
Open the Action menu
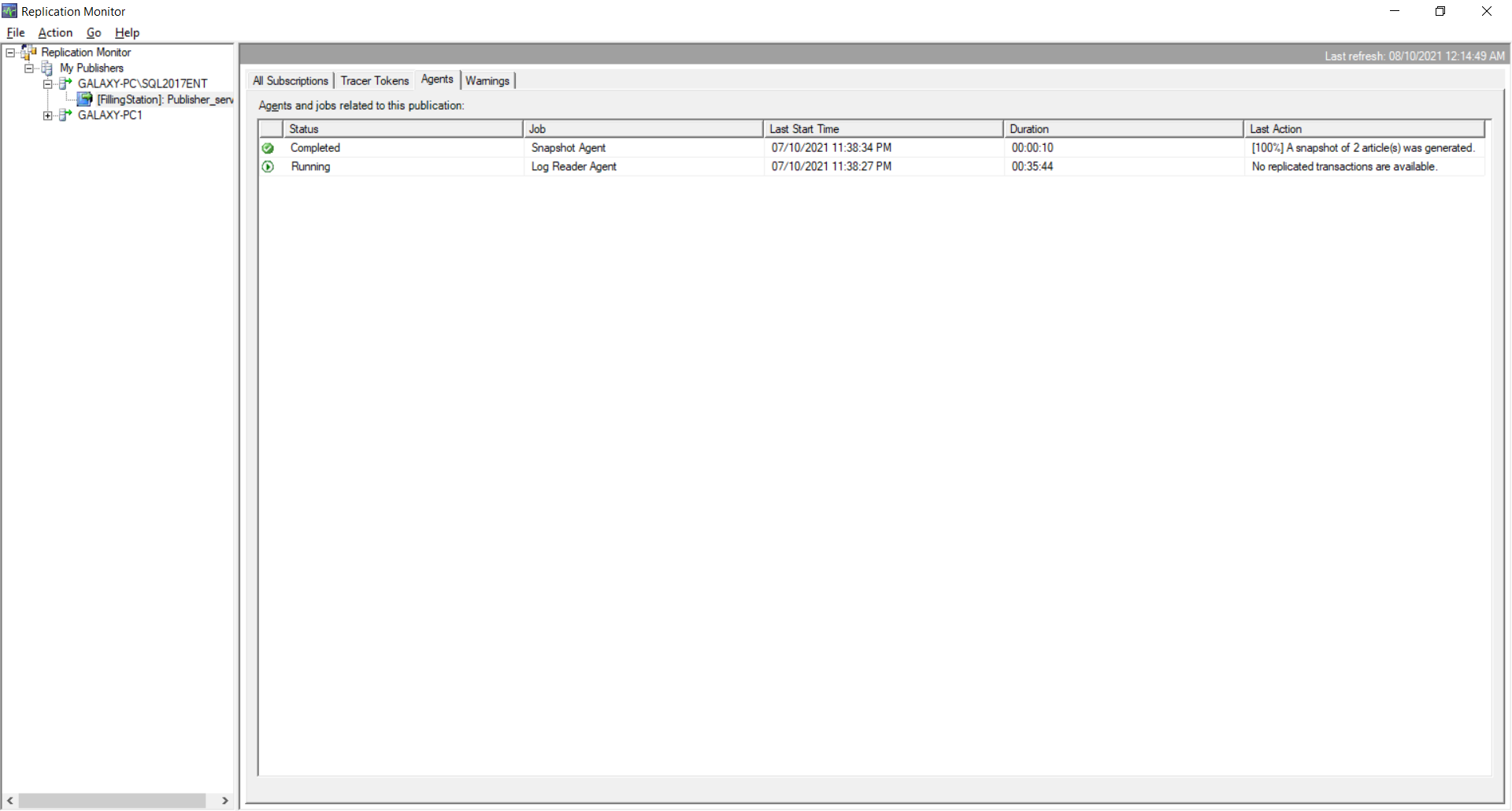point(55,32)
